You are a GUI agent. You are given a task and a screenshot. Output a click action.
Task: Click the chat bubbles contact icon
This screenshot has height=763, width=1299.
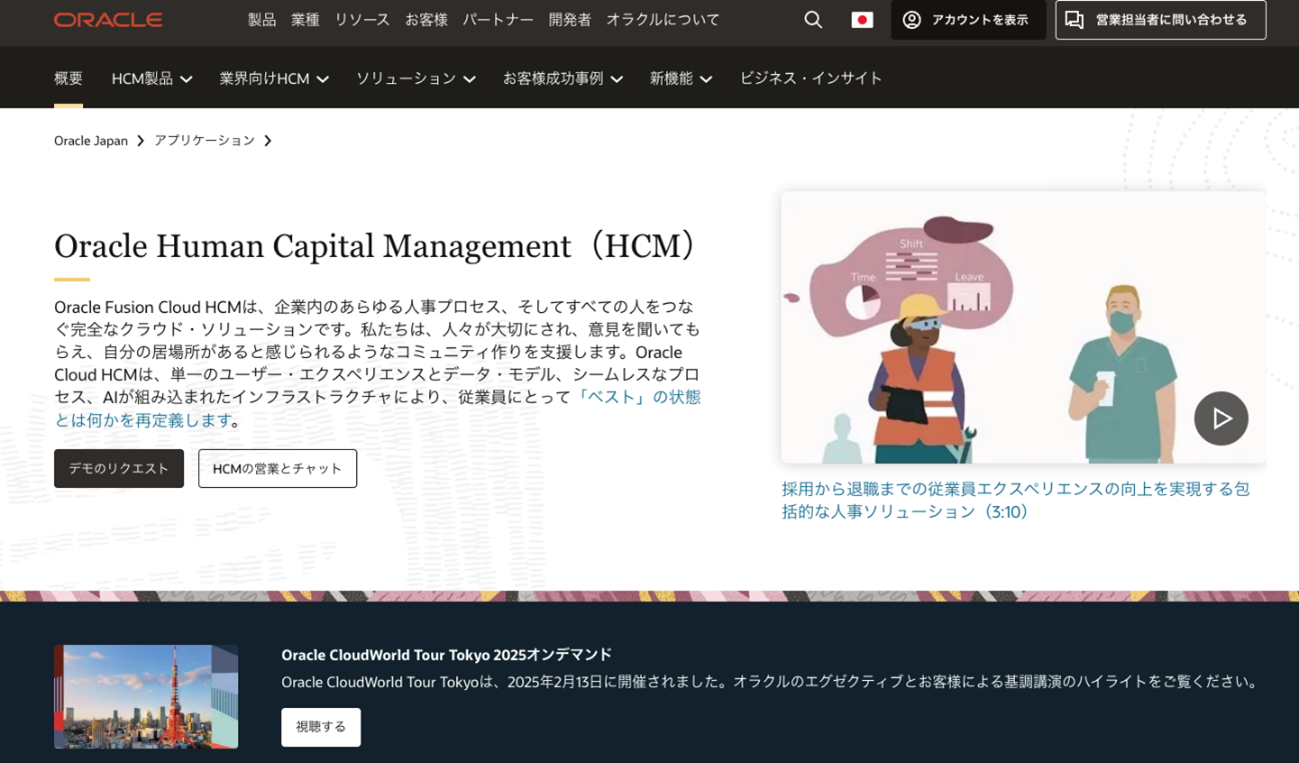pos(1074,20)
